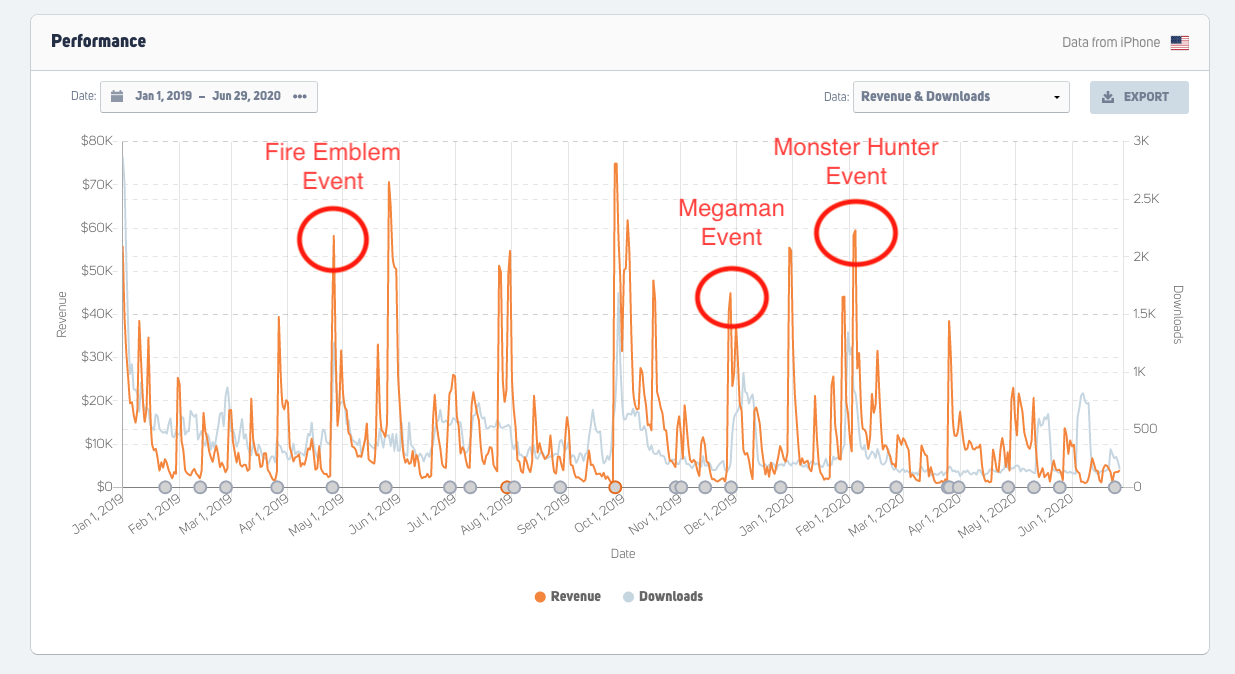
Task: Click the three-dots icon in date range box
Action: (x=300, y=97)
